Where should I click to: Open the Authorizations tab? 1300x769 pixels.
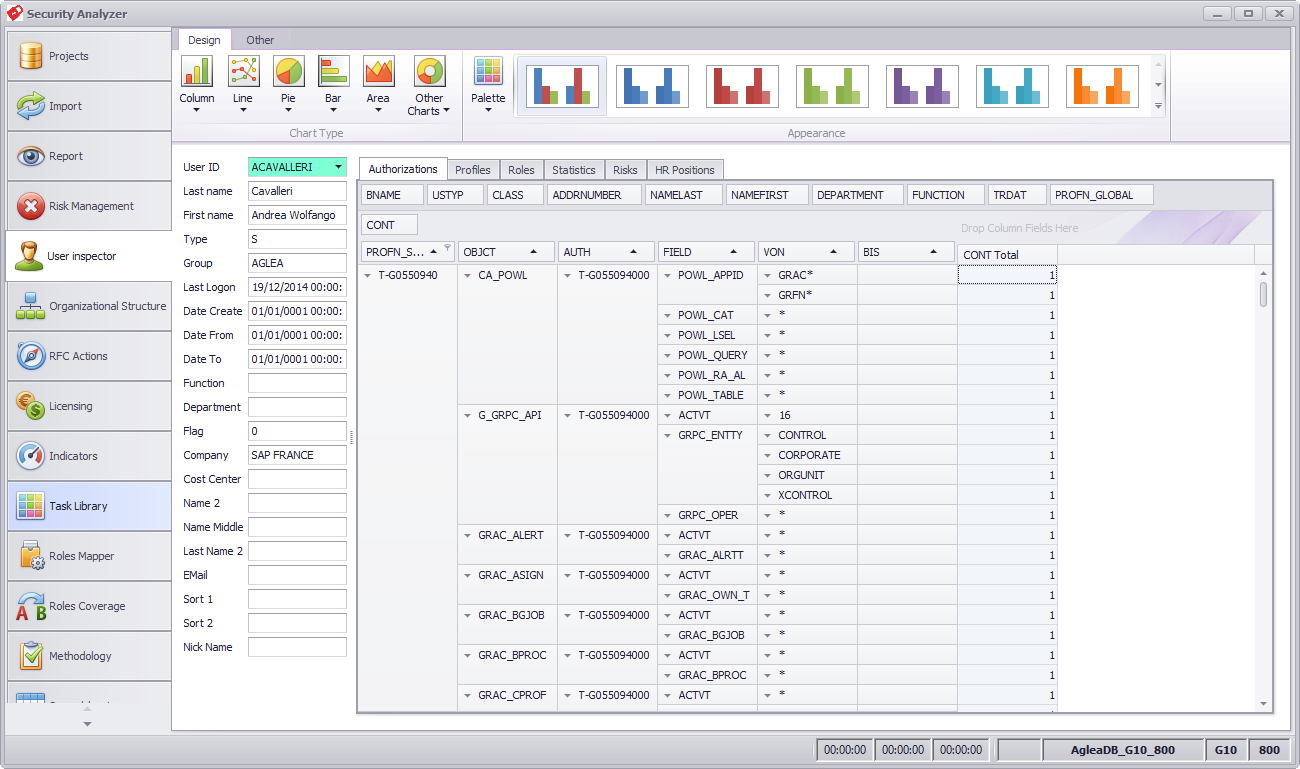[403, 169]
